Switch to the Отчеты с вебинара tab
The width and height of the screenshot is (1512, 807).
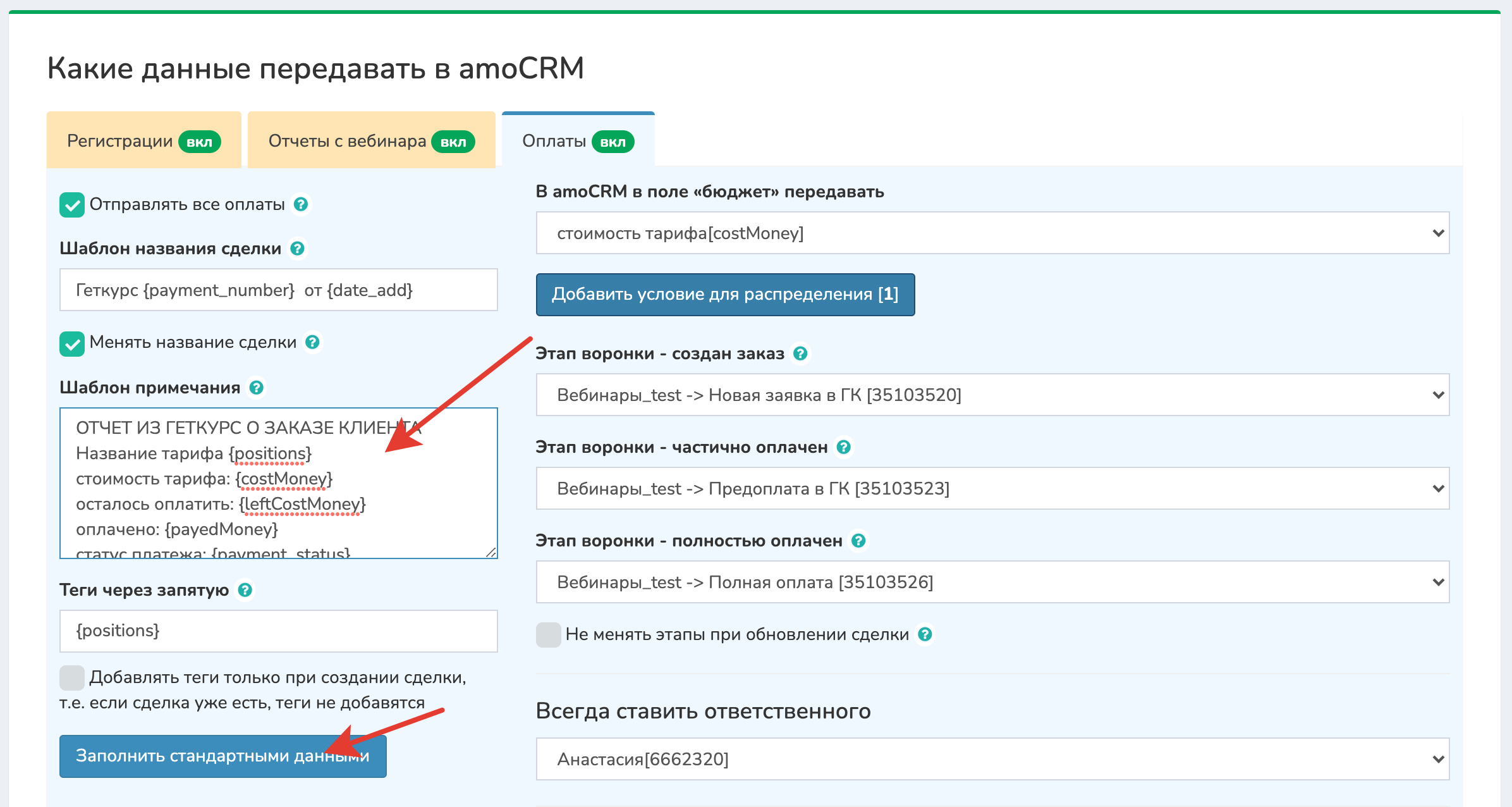371,140
